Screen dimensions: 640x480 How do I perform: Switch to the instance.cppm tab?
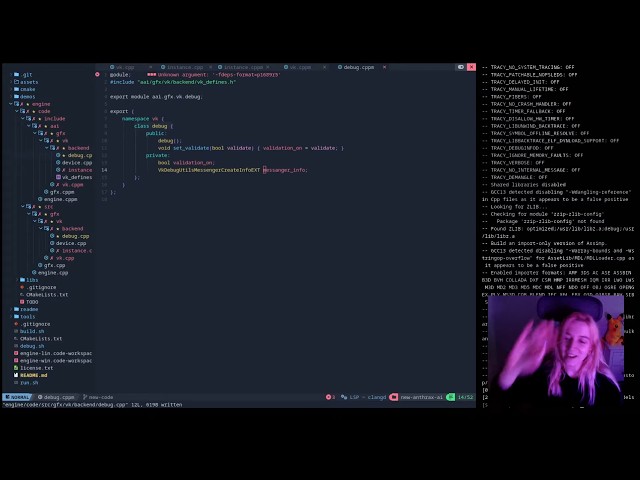coord(243,67)
